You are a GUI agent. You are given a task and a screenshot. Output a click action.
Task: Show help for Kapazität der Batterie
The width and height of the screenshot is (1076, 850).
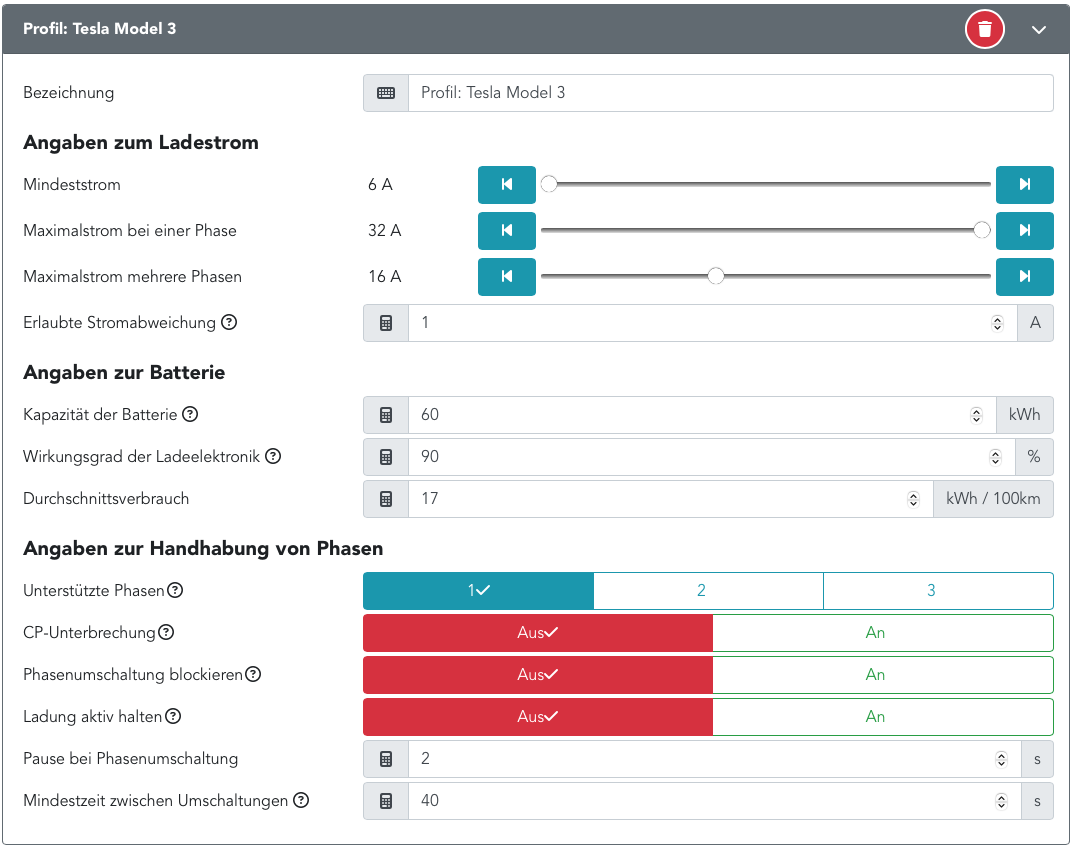coord(190,414)
